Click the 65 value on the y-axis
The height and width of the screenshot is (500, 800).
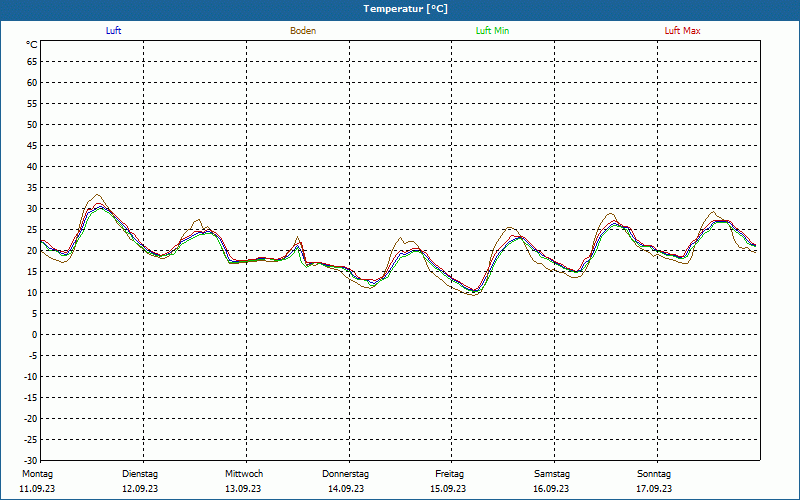coord(32,62)
